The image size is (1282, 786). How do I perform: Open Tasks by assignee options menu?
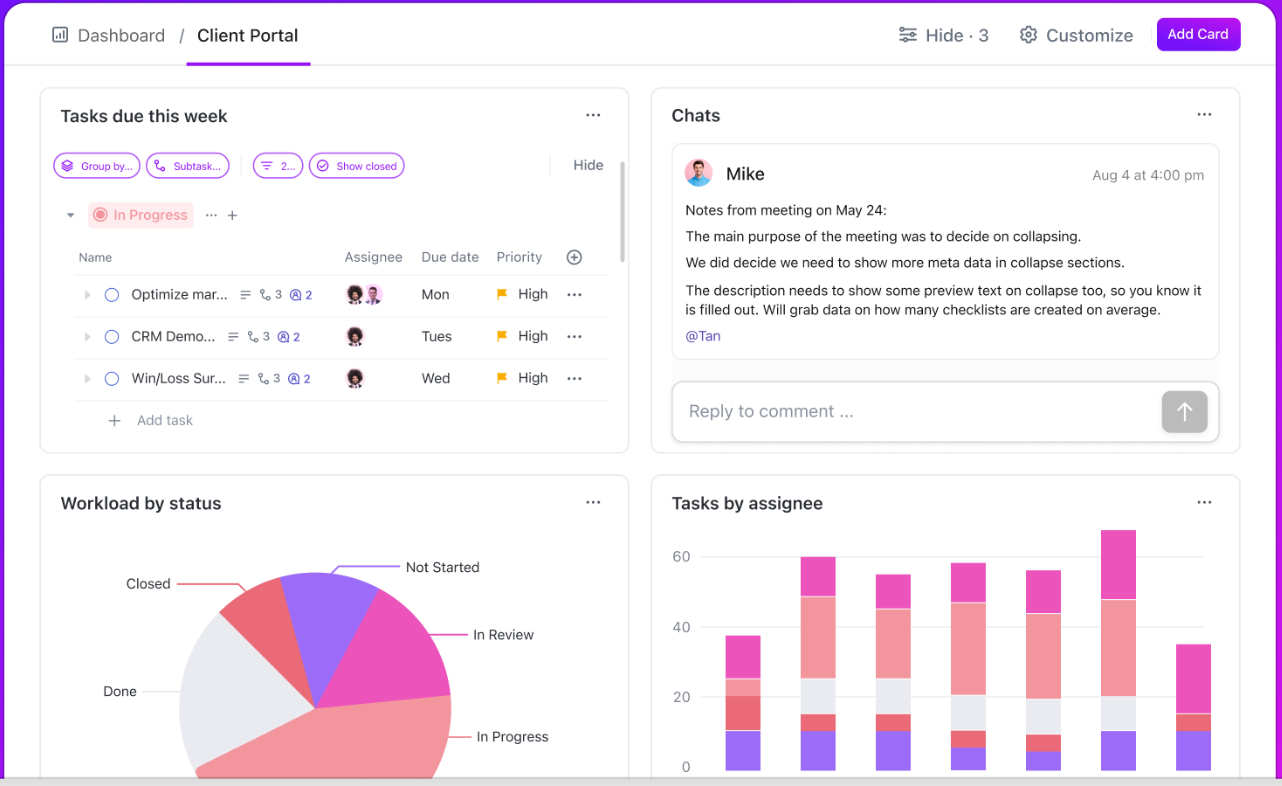tap(1204, 503)
